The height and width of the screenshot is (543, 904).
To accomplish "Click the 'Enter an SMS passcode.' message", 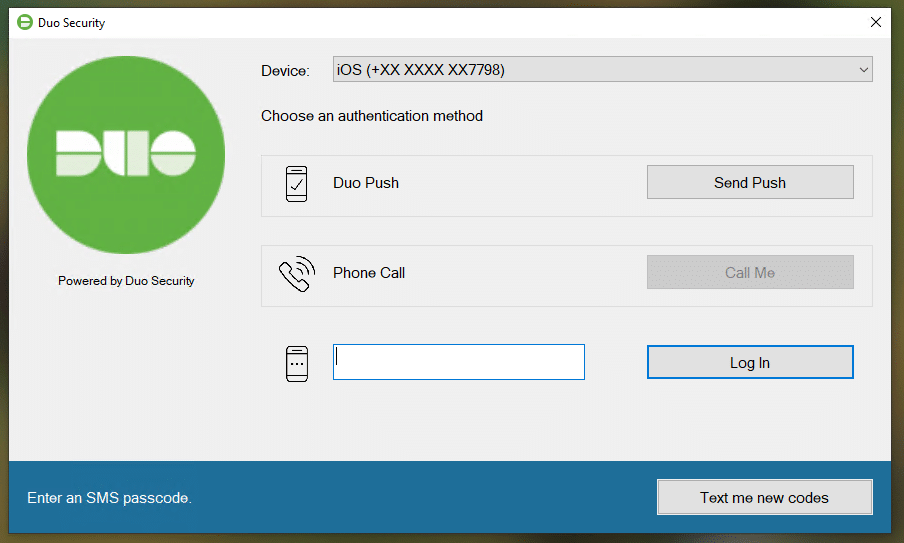I will coord(110,498).
